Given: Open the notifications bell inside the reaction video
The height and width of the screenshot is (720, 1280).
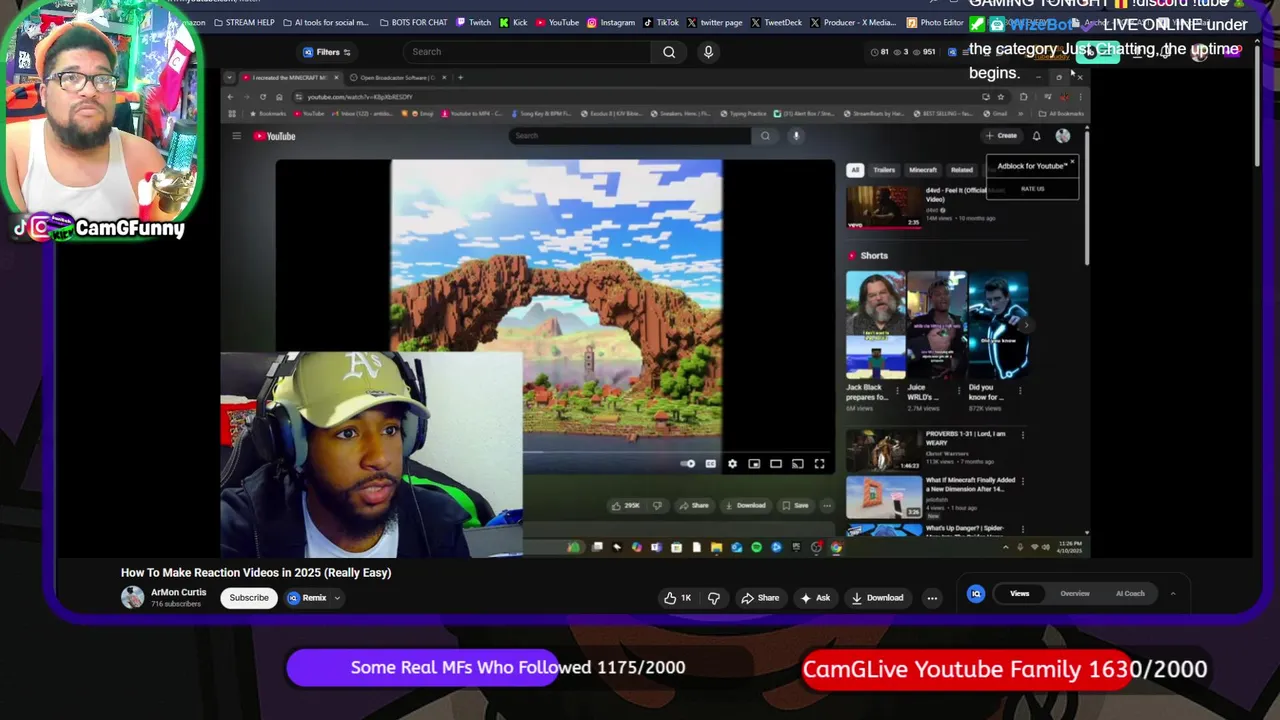Looking at the screenshot, I should coord(1036,136).
